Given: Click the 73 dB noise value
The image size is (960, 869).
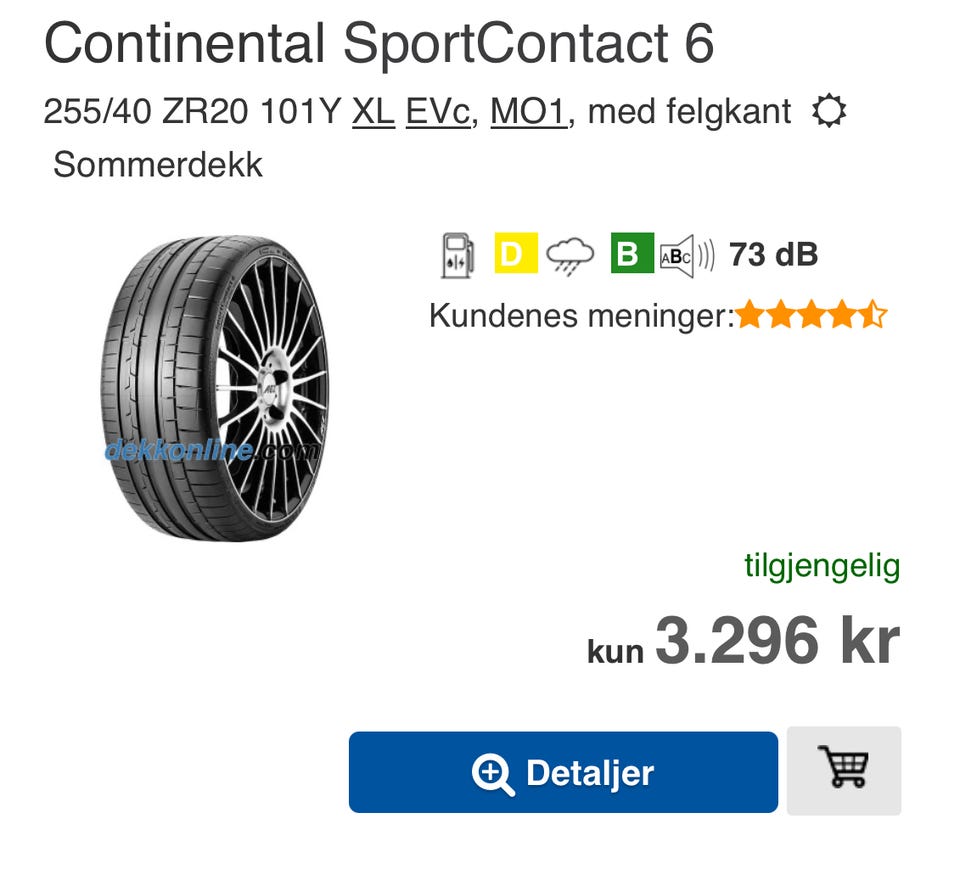Looking at the screenshot, I should pos(773,255).
